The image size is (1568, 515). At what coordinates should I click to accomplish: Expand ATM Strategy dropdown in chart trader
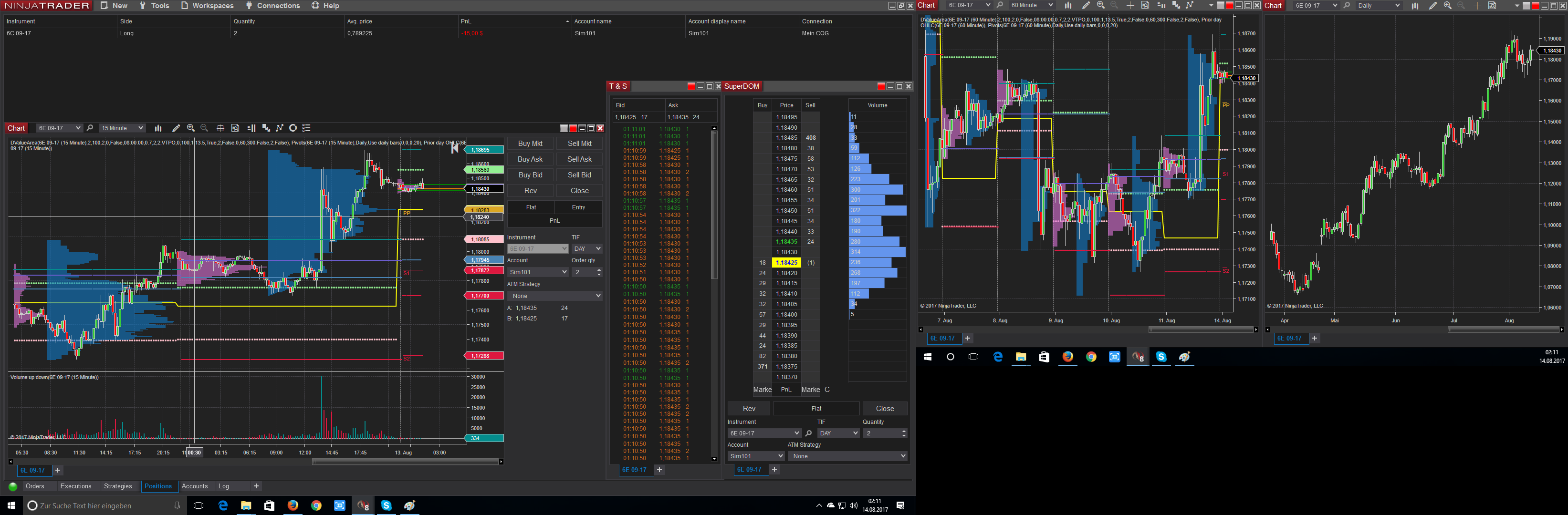pos(555,296)
